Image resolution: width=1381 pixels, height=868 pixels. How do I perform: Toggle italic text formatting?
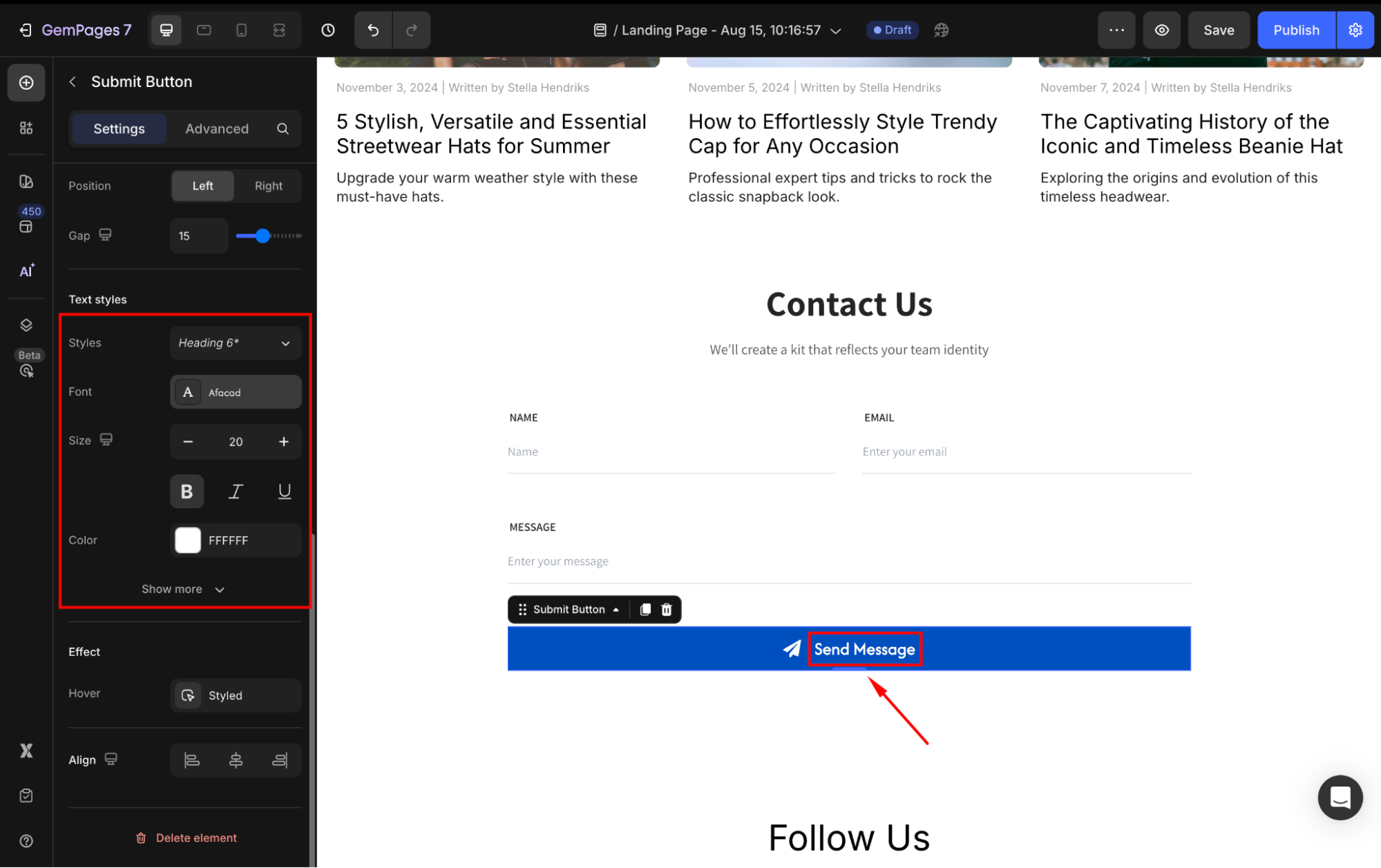236,491
